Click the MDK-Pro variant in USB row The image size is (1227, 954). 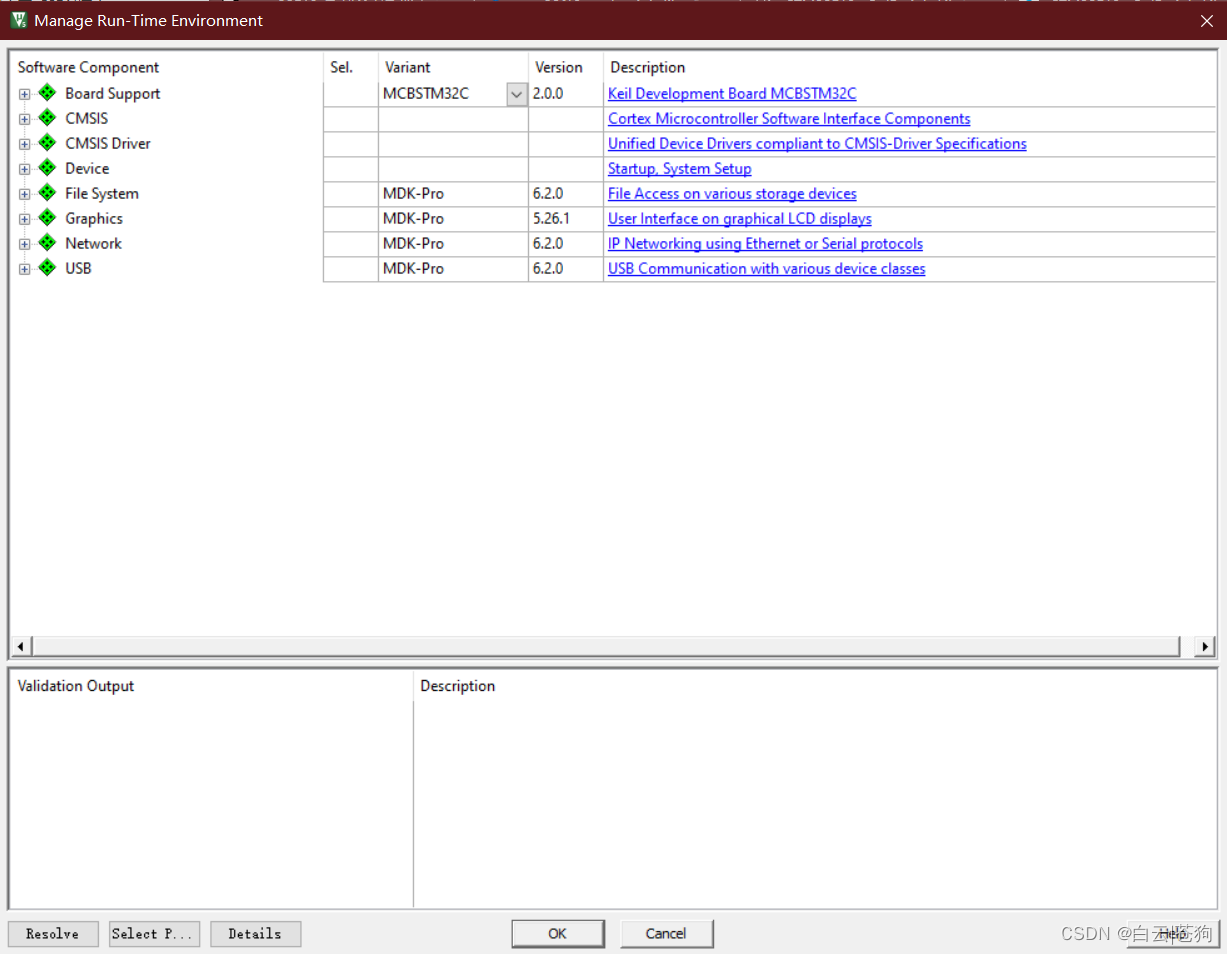[413, 269]
